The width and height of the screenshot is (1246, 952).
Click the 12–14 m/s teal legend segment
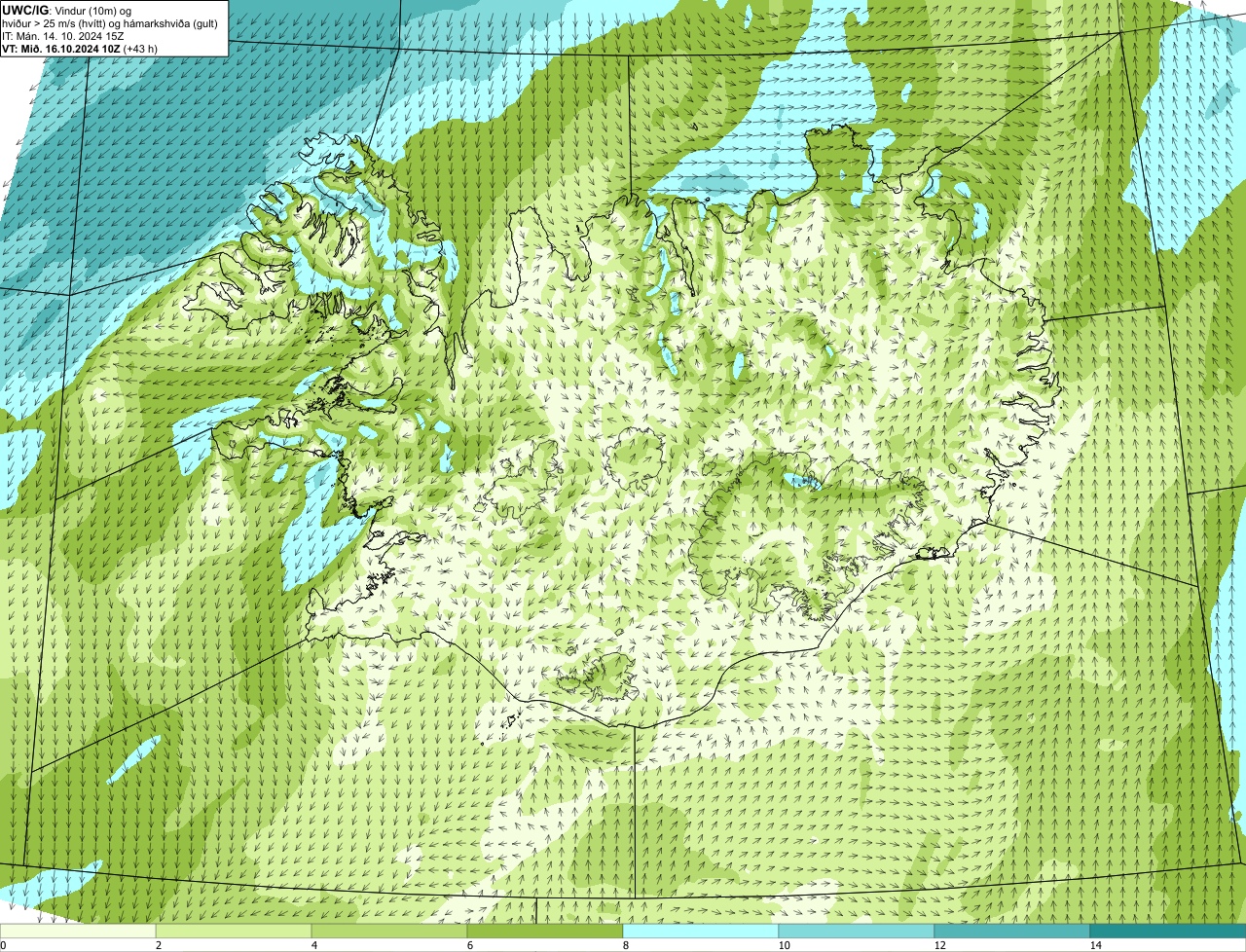click(x=1012, y=931)
